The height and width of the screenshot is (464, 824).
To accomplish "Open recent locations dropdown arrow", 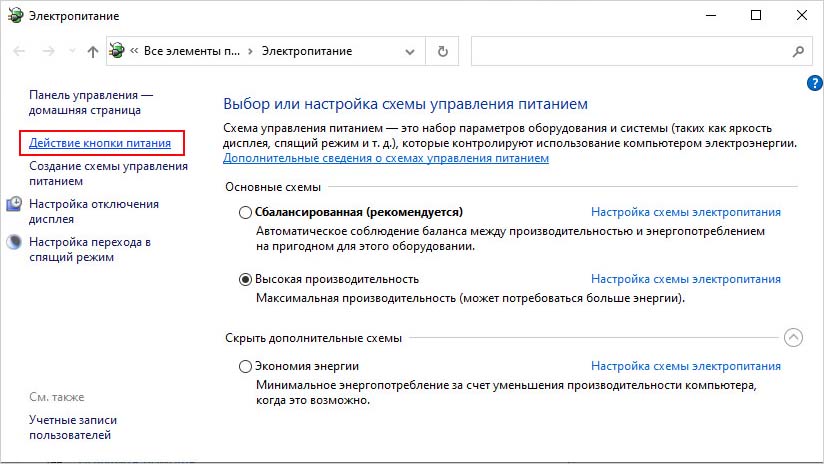I will (72, 51).
